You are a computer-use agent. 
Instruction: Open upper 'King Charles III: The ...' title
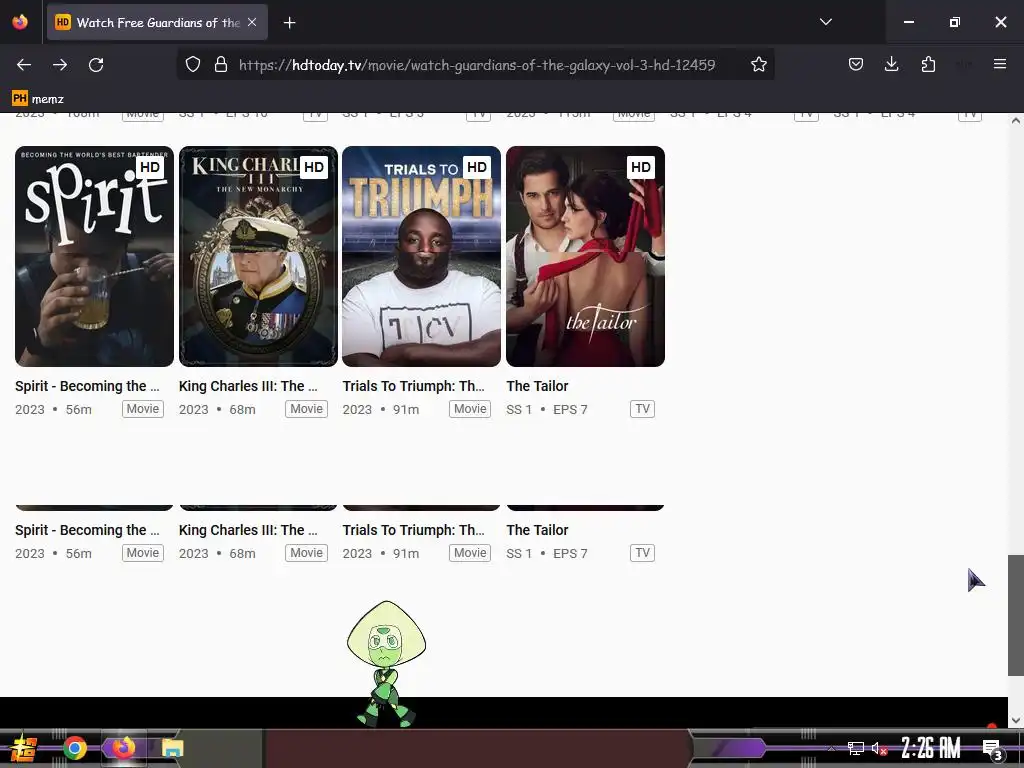tap(249, 386)
